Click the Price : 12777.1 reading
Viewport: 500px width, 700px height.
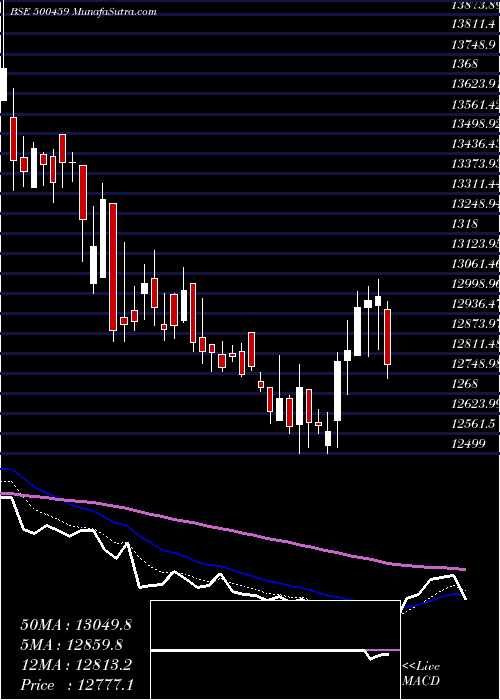coord(77,685)
